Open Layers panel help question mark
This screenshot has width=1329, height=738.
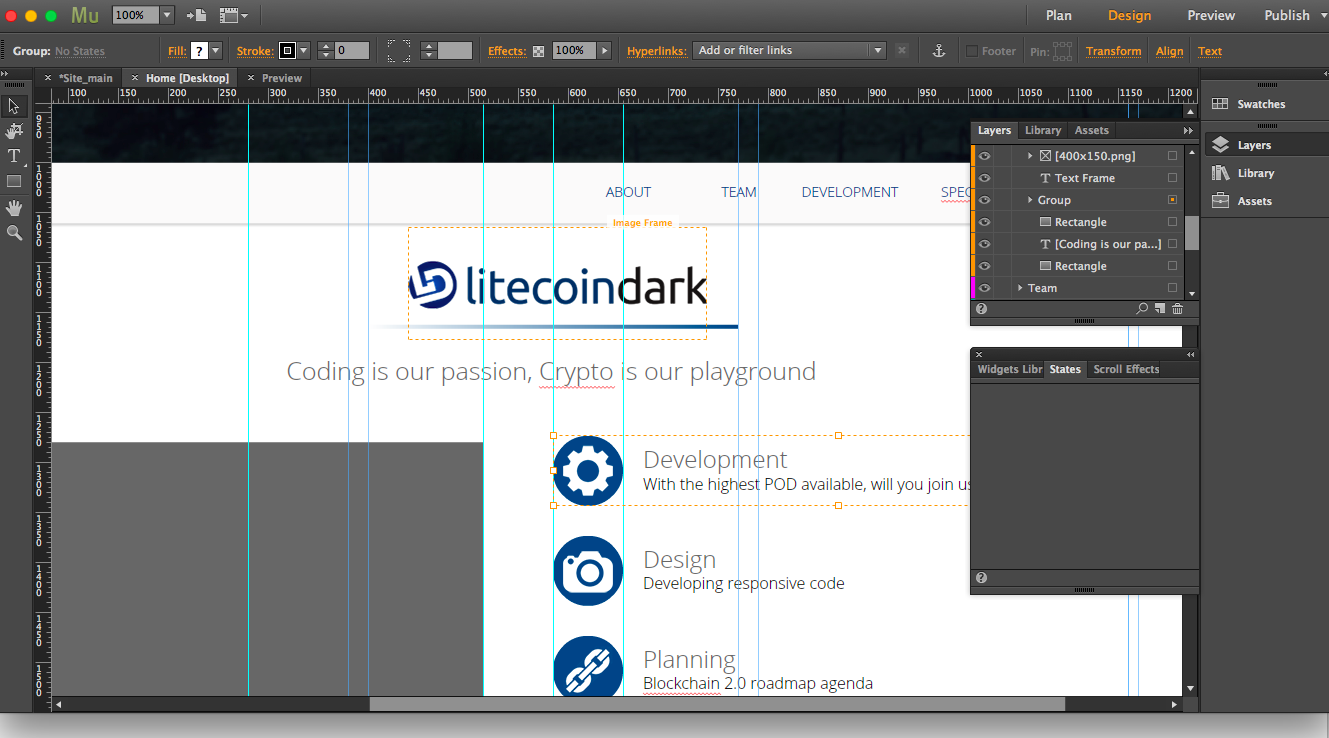tap(981, 309)
